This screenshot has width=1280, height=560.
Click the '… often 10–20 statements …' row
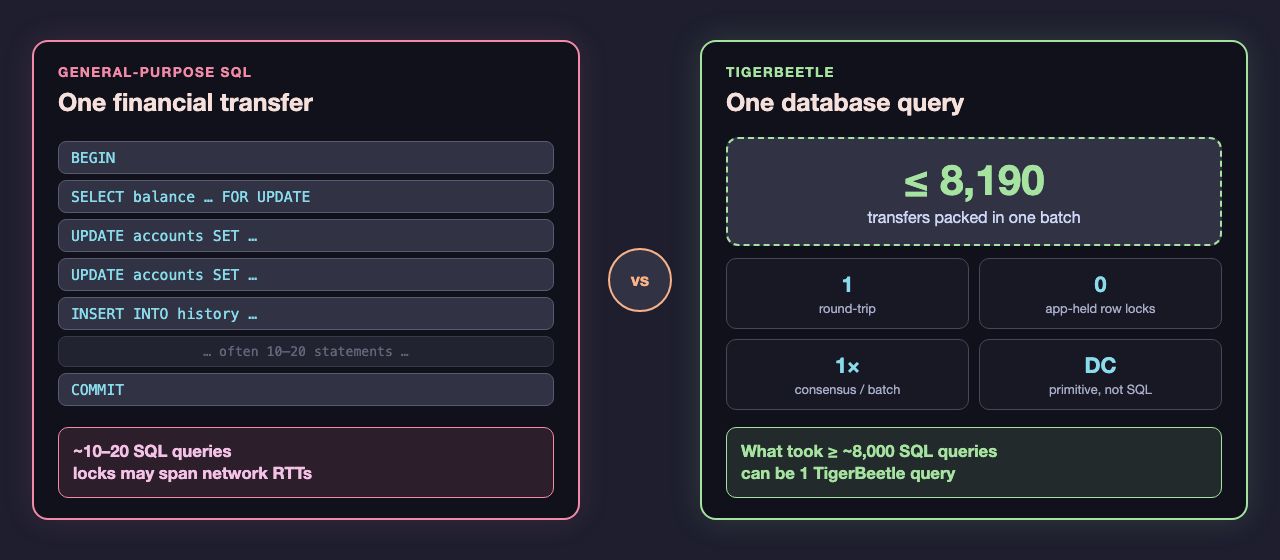[x=306, y=352]
